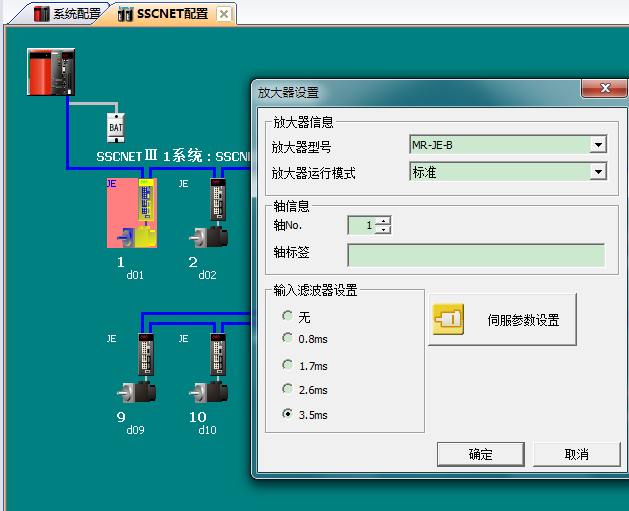Screen dimensions: 629x511
Task: Click the 轴标签 text field
Action: [476, 254]
